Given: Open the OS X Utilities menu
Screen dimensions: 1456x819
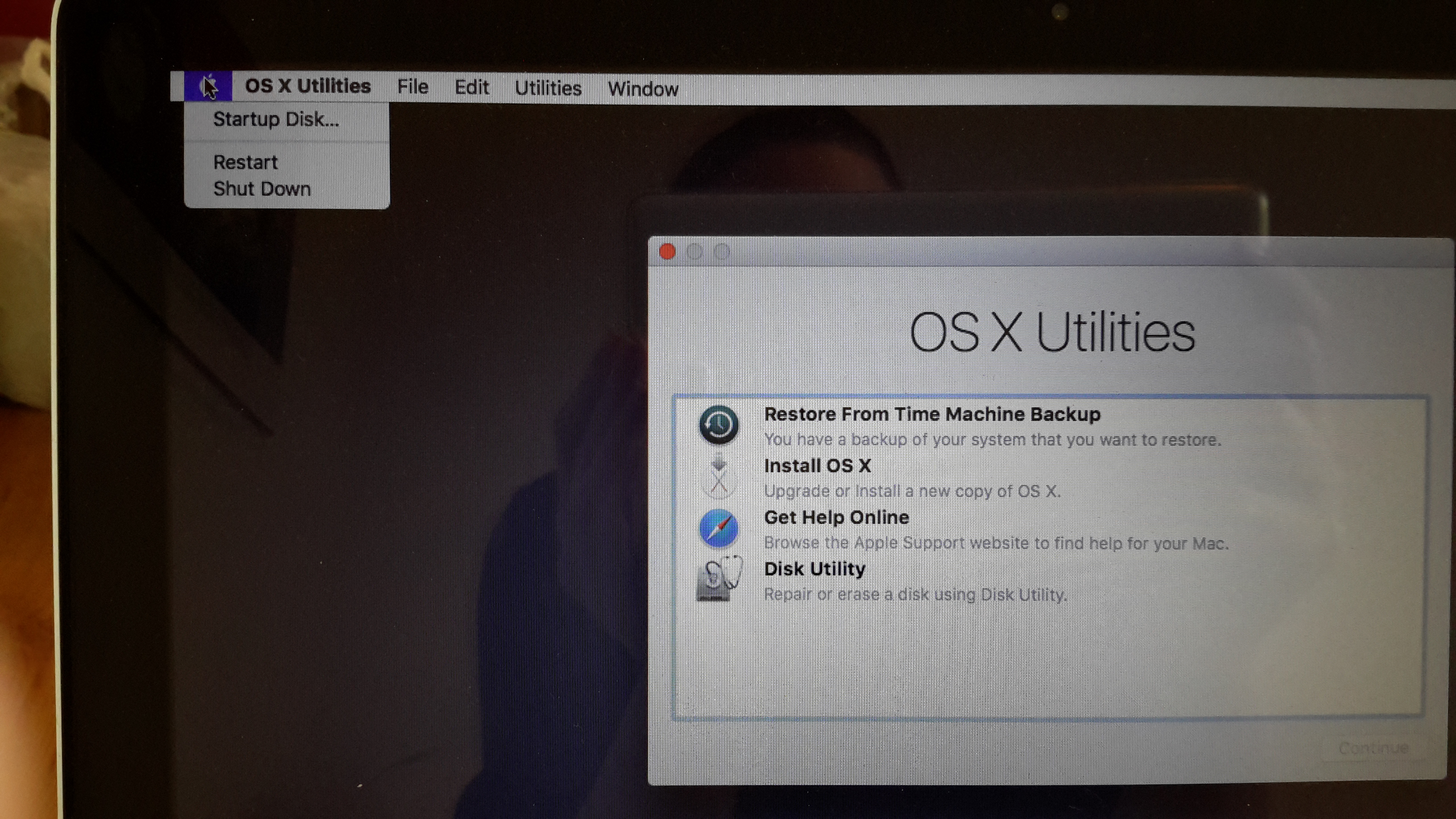Looking at the screenshot, I should click(x=308, y=86).
